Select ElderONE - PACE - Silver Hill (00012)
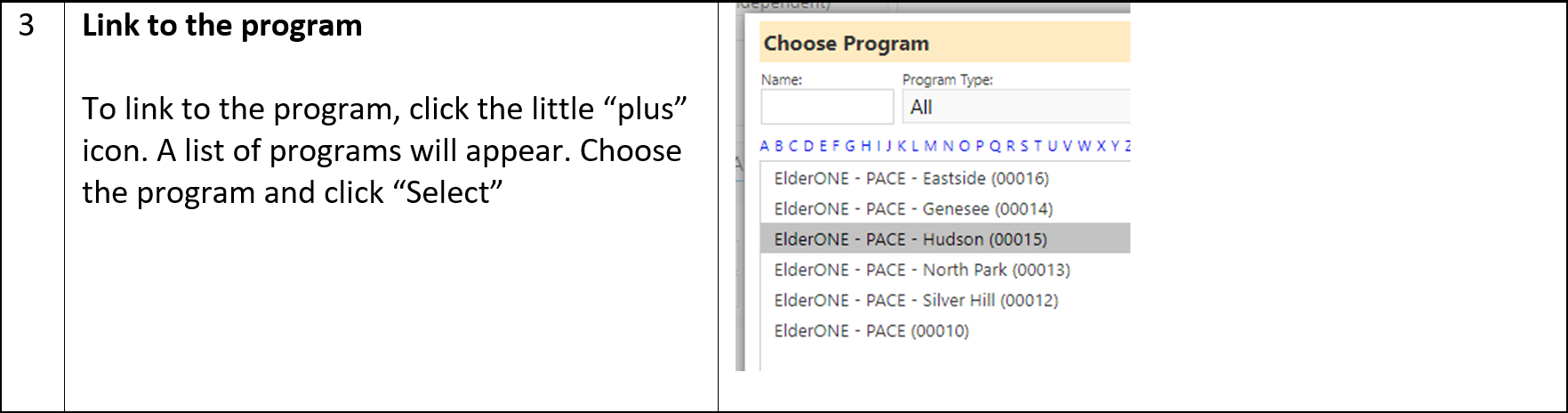 tap(916, 300)
